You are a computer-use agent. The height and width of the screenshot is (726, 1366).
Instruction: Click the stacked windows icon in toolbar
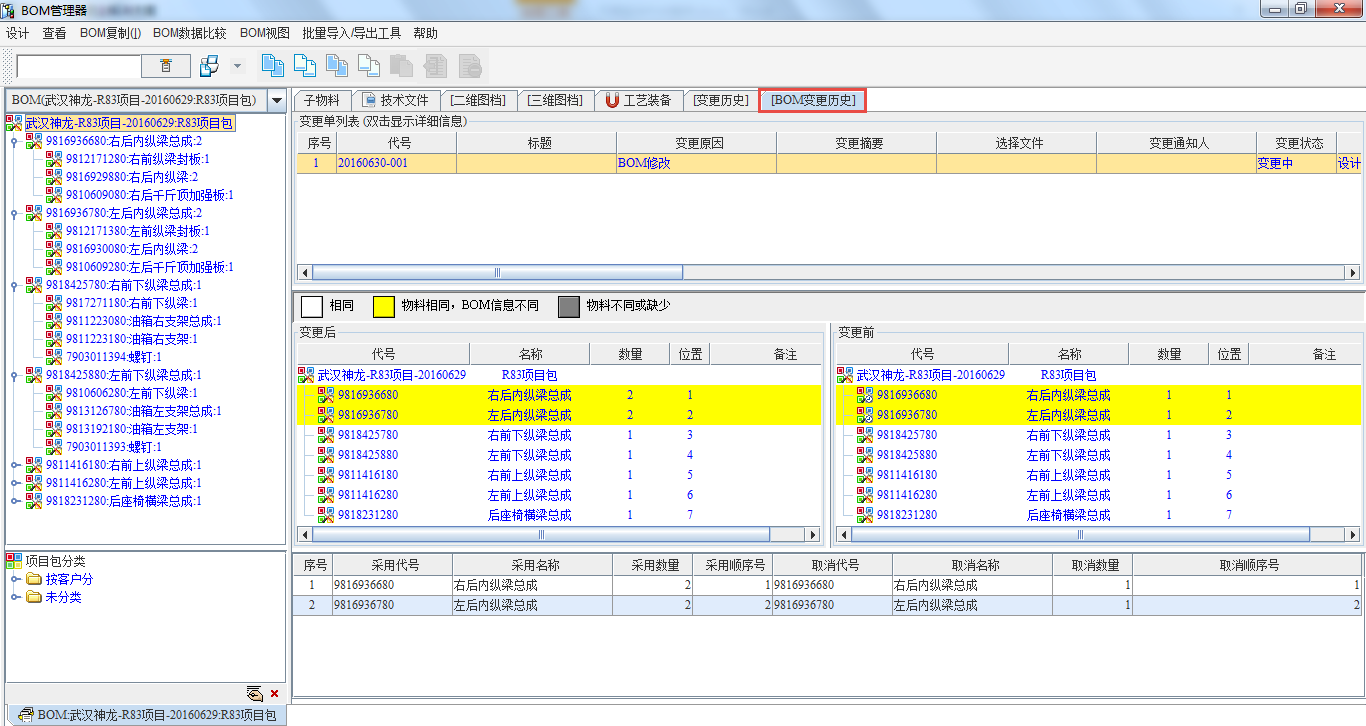[209, 66]
